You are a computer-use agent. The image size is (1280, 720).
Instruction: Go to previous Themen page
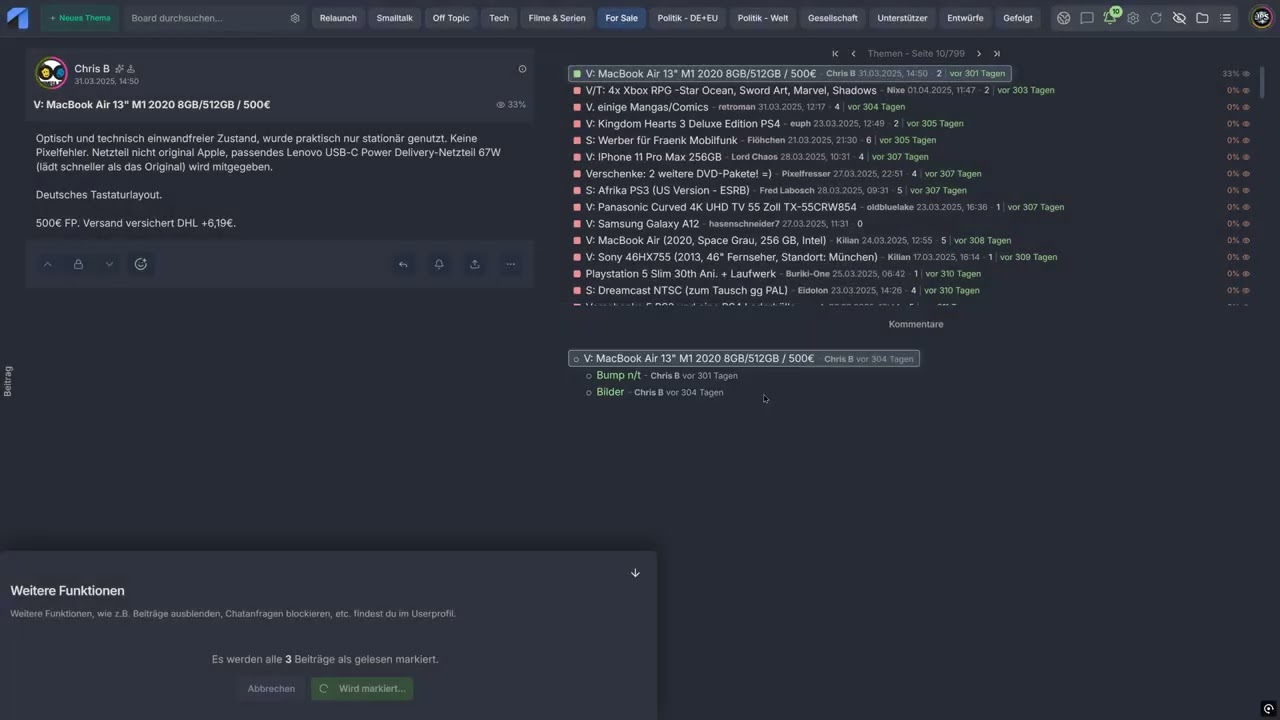coord(853,53)
